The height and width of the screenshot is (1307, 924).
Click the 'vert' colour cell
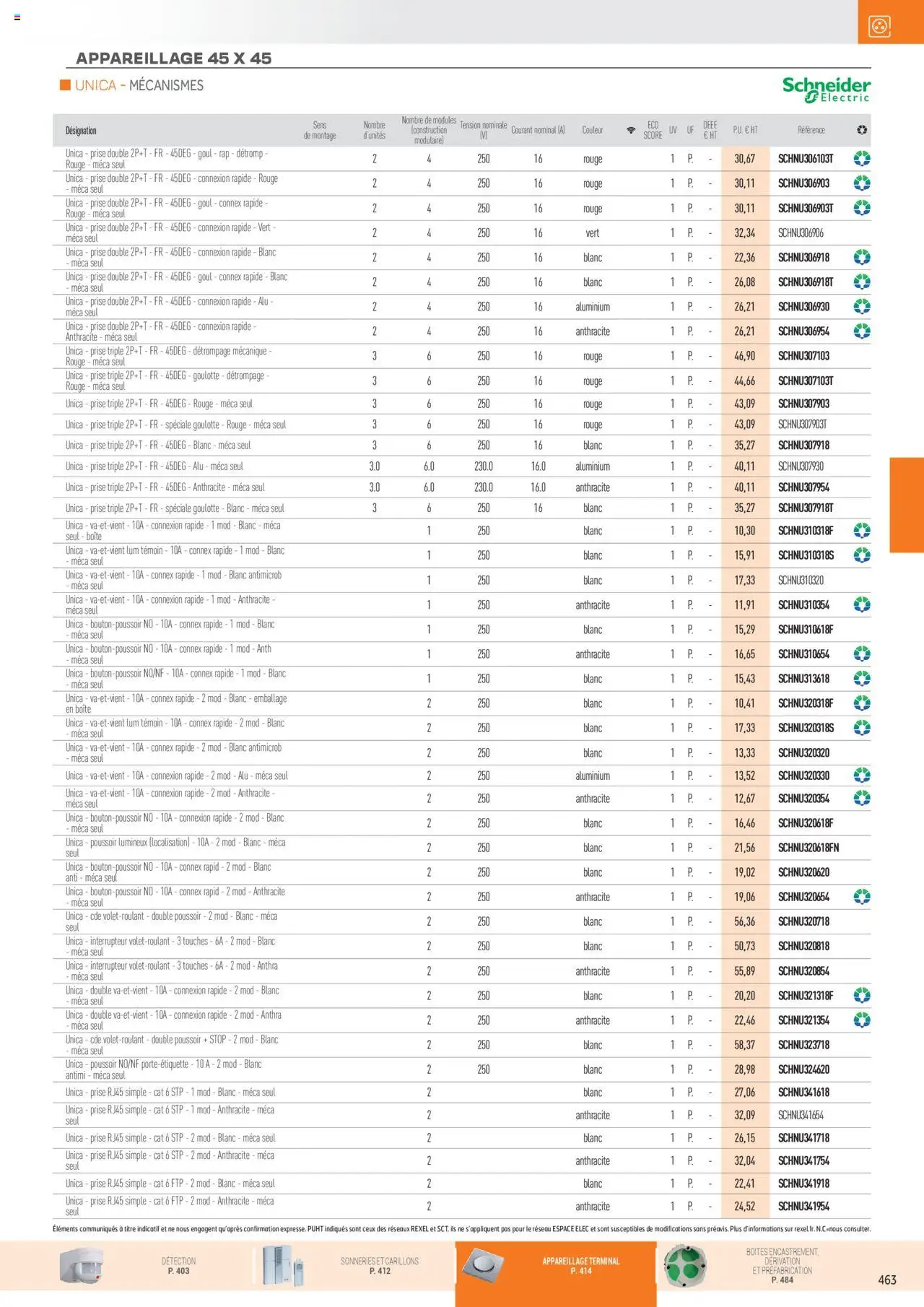(x=593, y=233)
